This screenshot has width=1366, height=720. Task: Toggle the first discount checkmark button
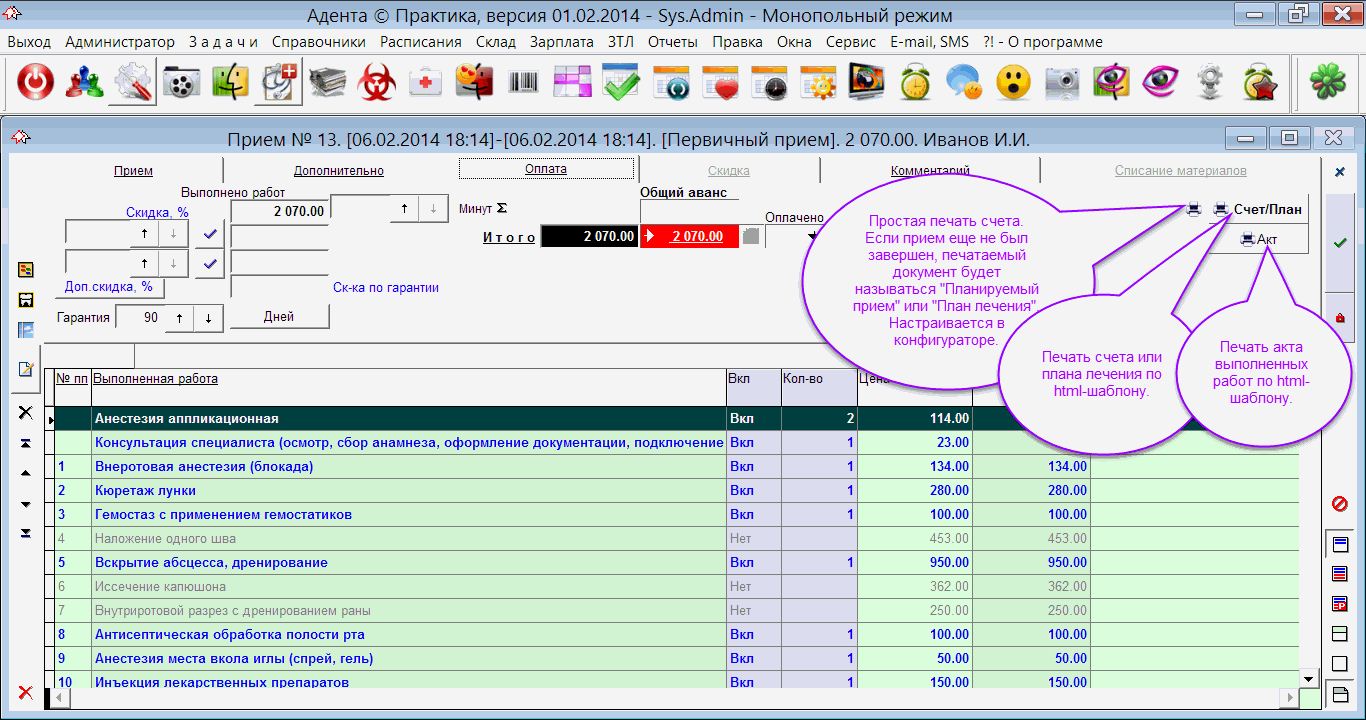(x=210, y=234)
